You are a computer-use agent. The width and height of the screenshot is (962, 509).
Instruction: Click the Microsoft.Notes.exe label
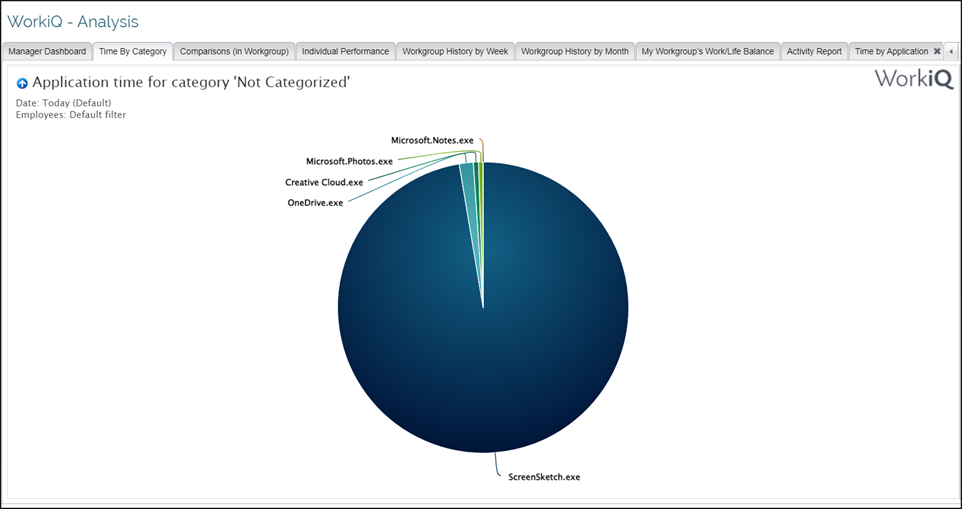(432, 141)
